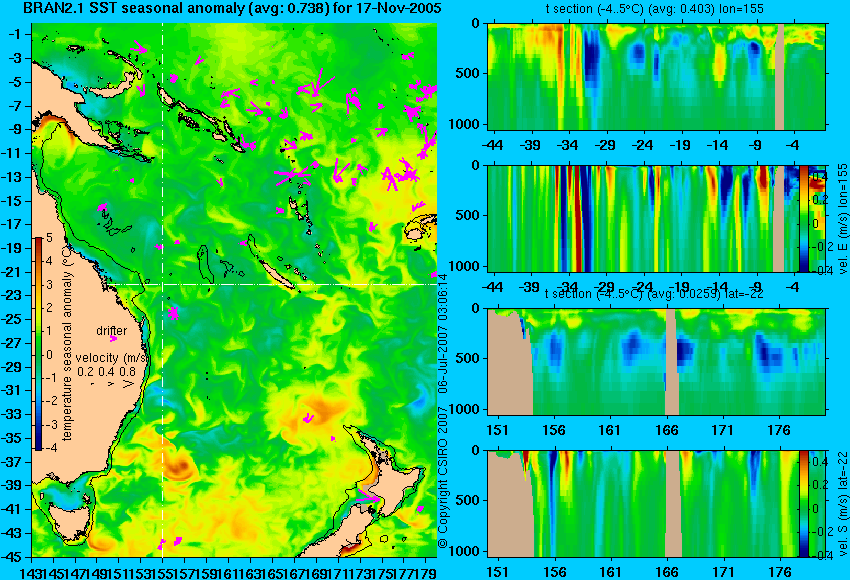Screen dimensions: 850x580
Task: Select the "t section (avg: 0.403) lon=155" title
Action: pyautogui.click(x=654, y=9)
